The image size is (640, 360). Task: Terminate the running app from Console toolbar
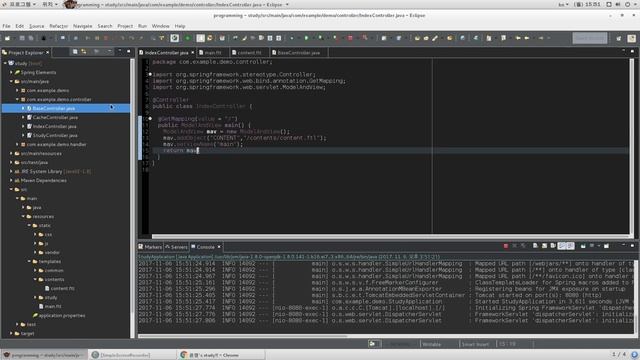pos(506,246)
